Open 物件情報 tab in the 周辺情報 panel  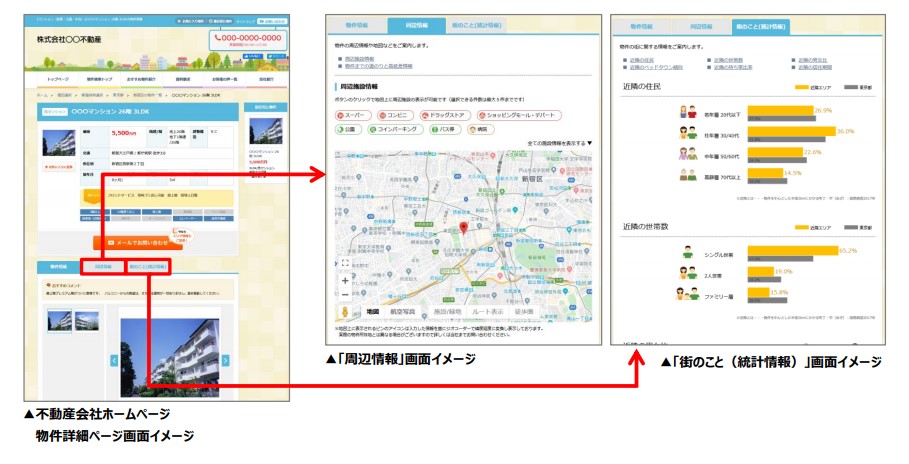357,26
